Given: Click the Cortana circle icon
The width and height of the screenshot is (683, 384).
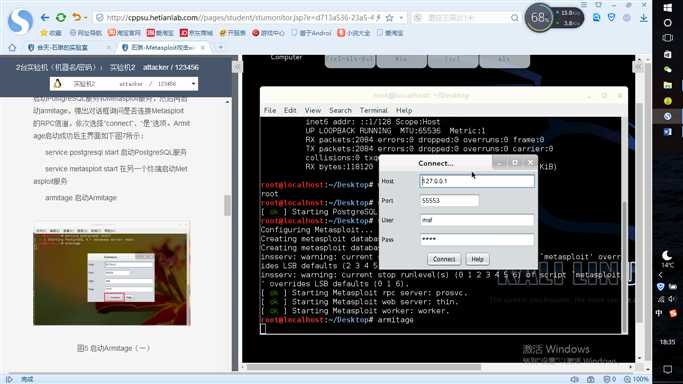Looking at the screenshot, I should 668,23.
